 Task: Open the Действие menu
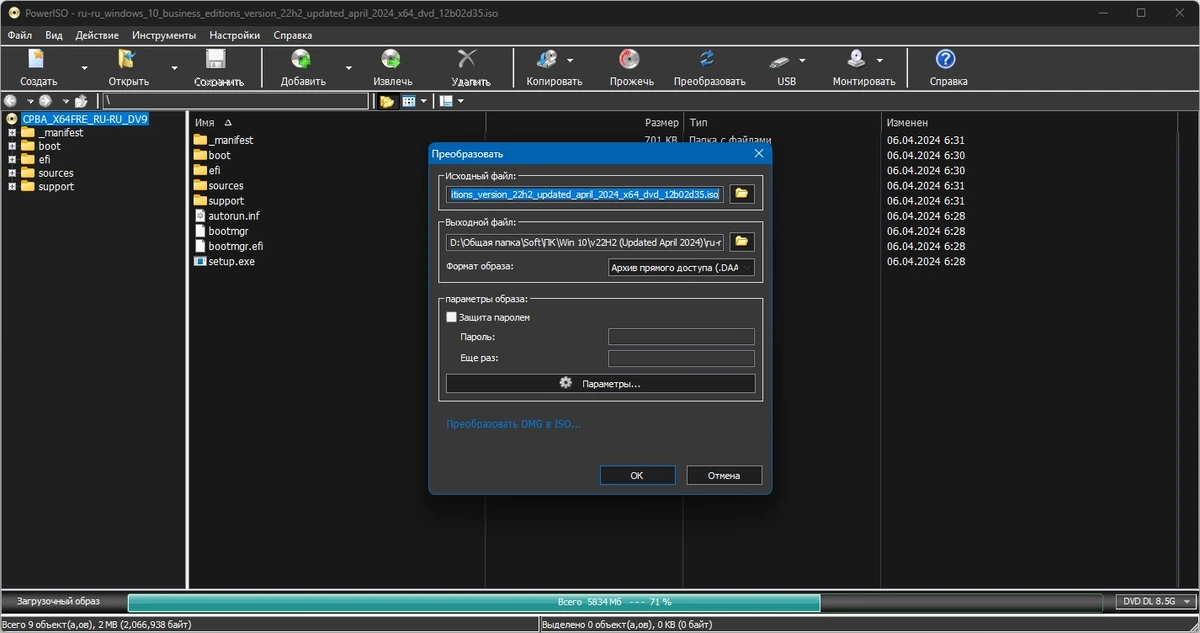(97, 35)
